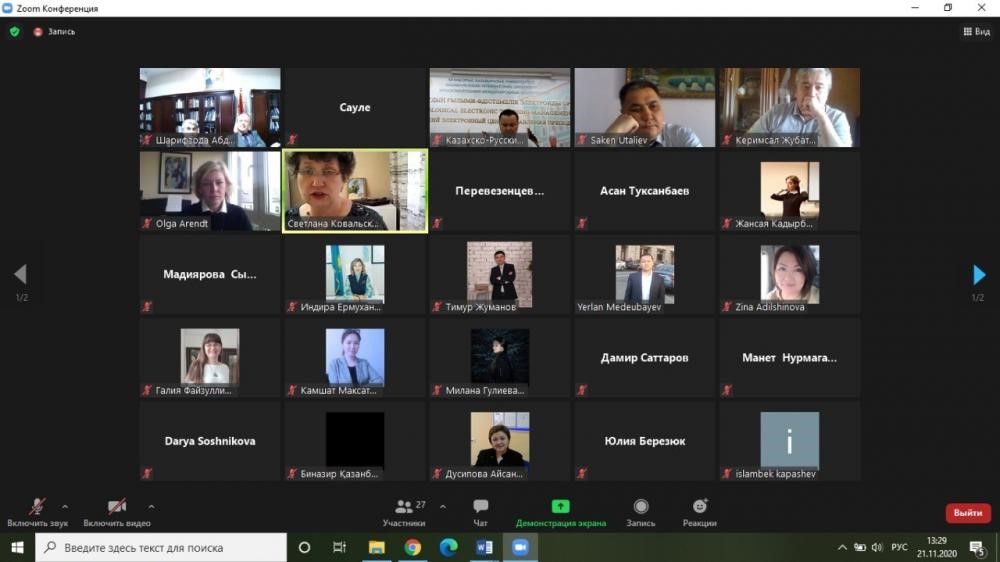Viewport: 1000px width, 562px height.
Task: Expand video options arrow beside camera
Action: click(x=151, y=506)
